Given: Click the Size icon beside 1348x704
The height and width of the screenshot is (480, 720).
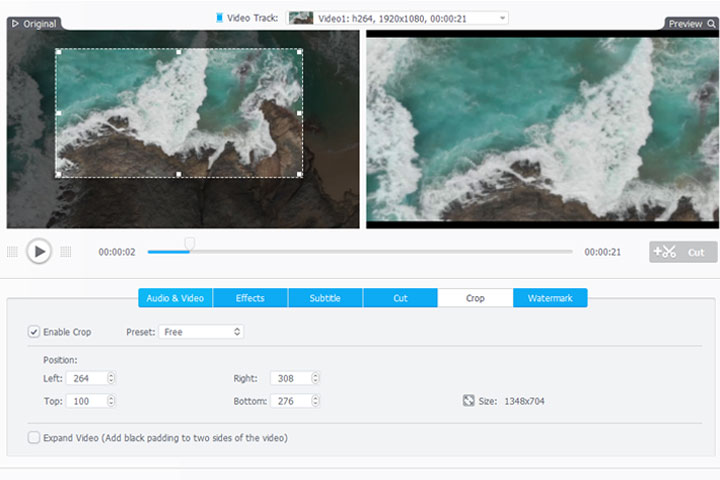Looking at the screenshot, I should point(468,401).
